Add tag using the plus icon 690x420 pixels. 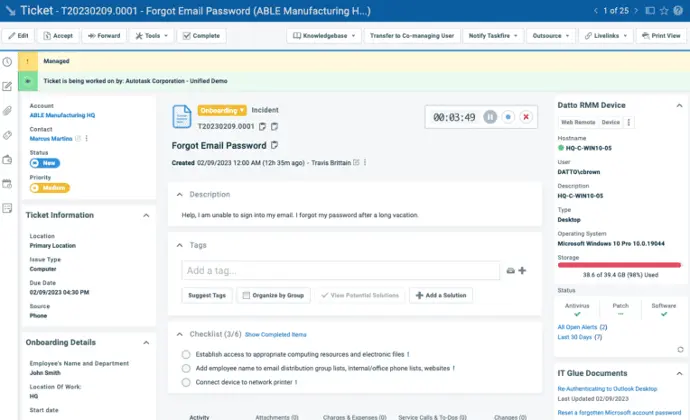click(522, 270)
